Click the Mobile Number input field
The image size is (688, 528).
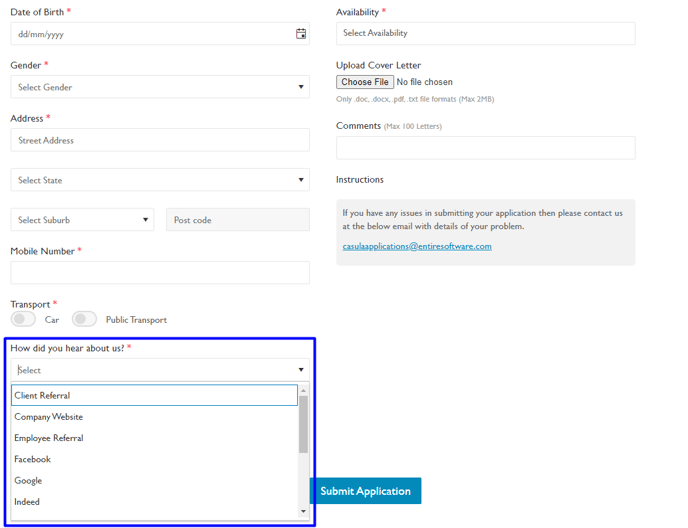(160, 273)
